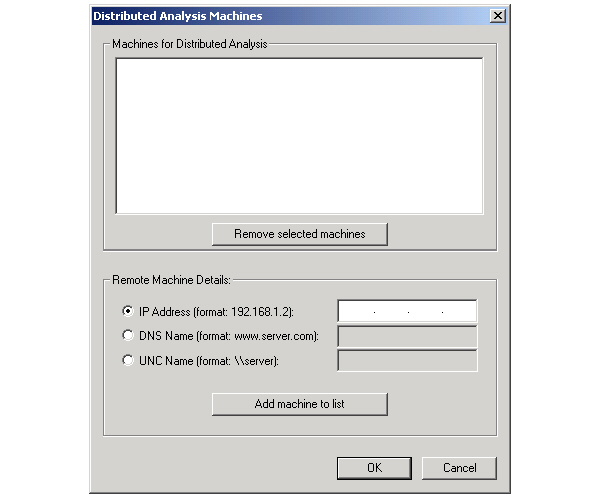Click the 'IP Address (format: 192.168.1.2)' label text
This screenshot has width=600, height=497.
pos(216,311)
